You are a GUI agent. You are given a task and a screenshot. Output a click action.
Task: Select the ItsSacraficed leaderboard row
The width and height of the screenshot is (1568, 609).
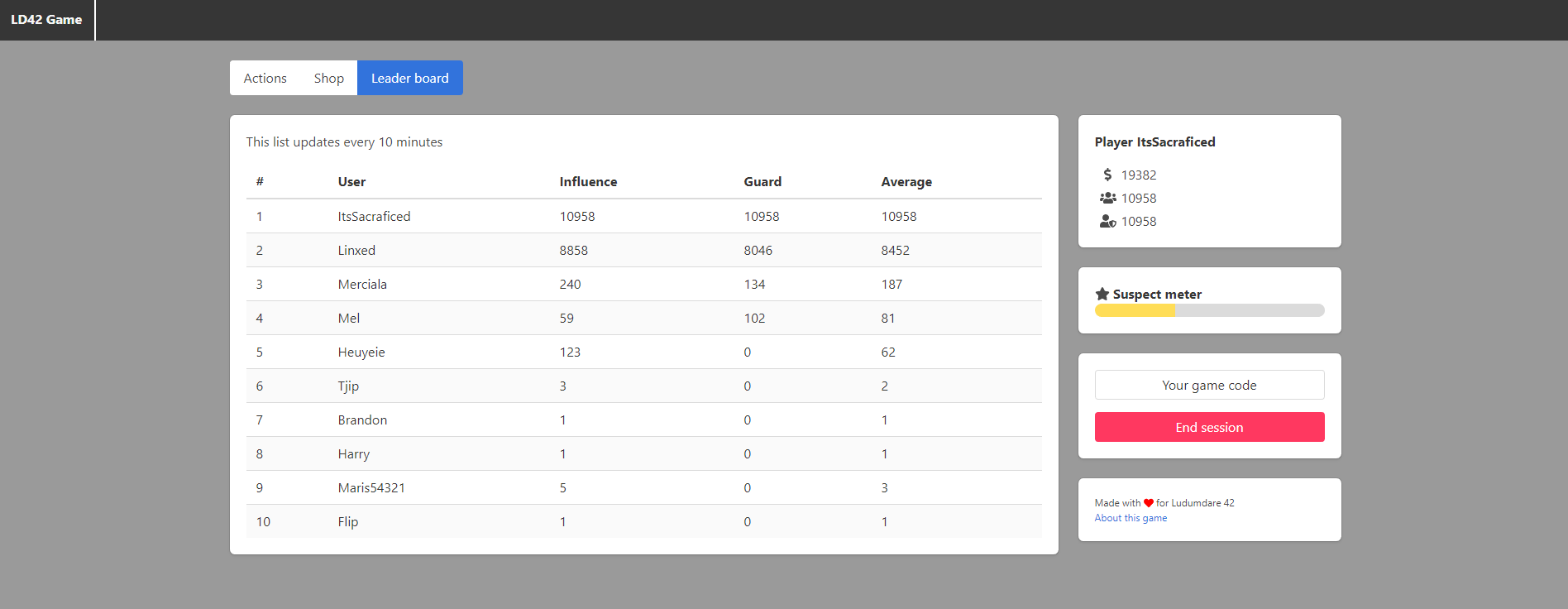[x=643, y=216]
